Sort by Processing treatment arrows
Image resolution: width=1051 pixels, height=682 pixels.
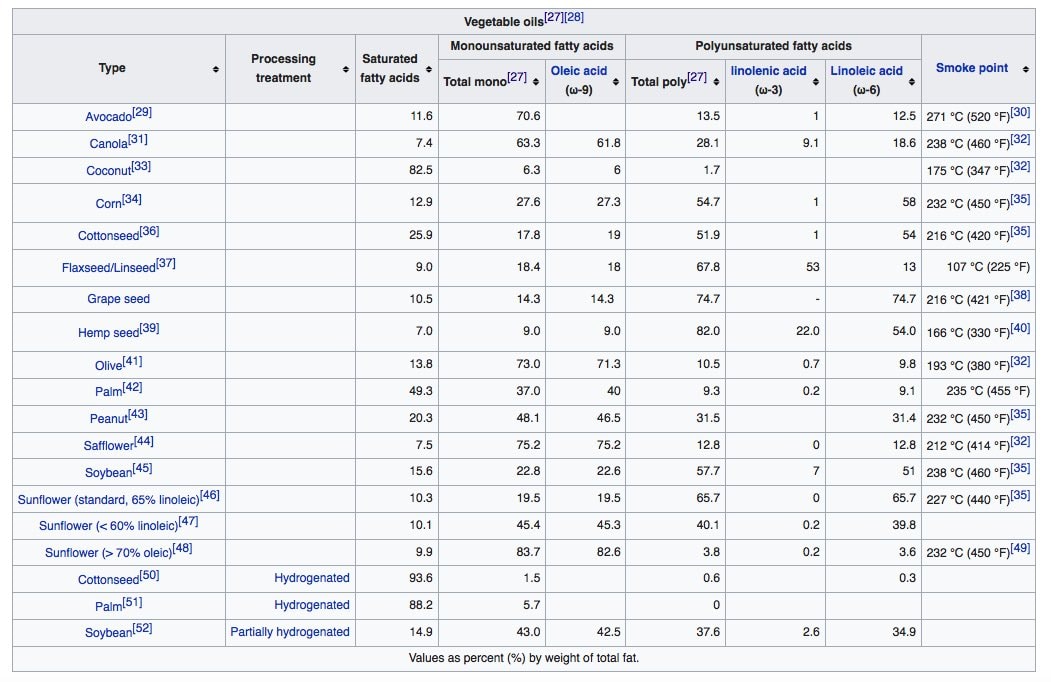(x=346, y=69)
